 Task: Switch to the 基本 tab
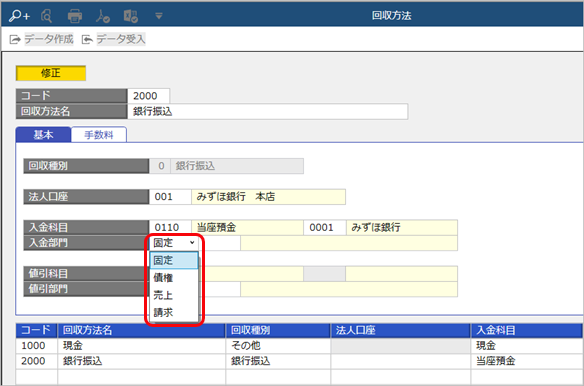43,135
